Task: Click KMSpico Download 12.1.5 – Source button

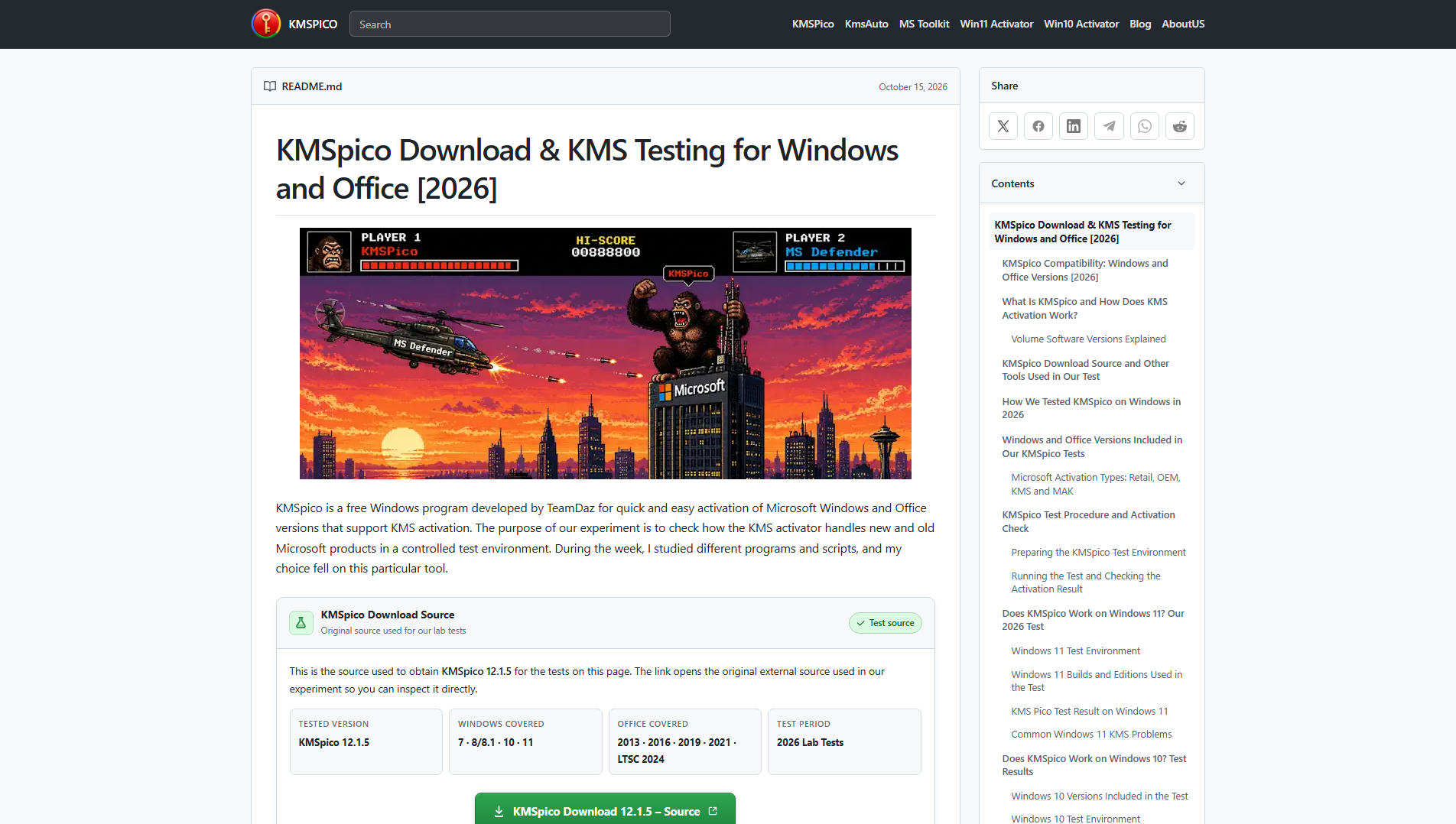Action: [x=605, y=810]
